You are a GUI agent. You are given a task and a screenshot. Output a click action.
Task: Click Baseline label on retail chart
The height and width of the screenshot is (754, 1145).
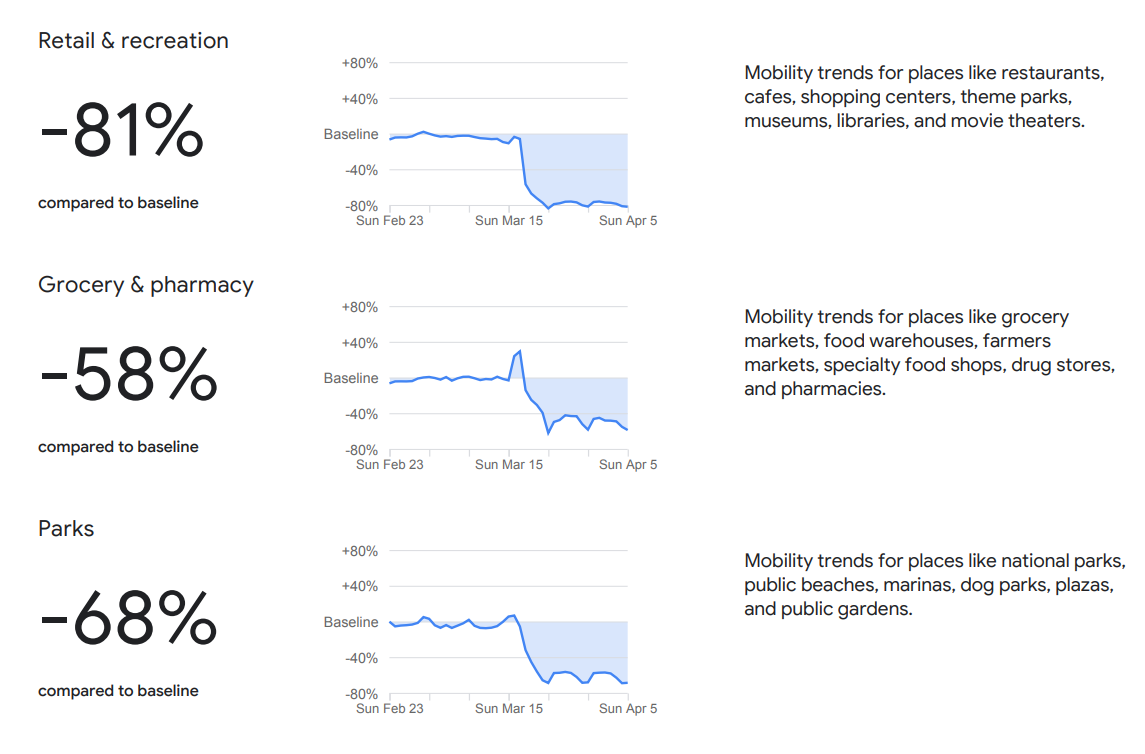point(351,134)
